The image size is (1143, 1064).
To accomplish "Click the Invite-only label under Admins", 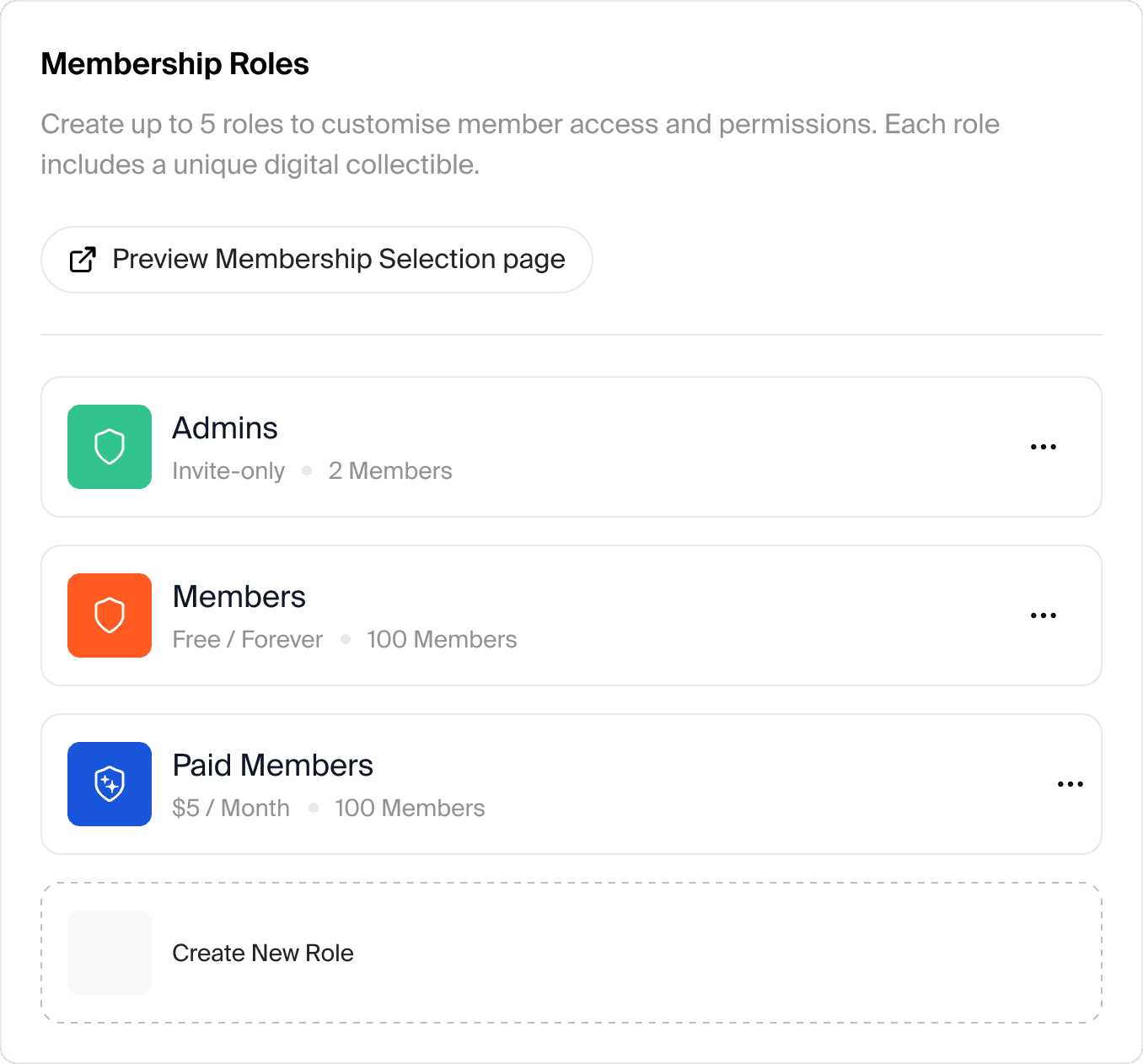I will click(228, 470).
